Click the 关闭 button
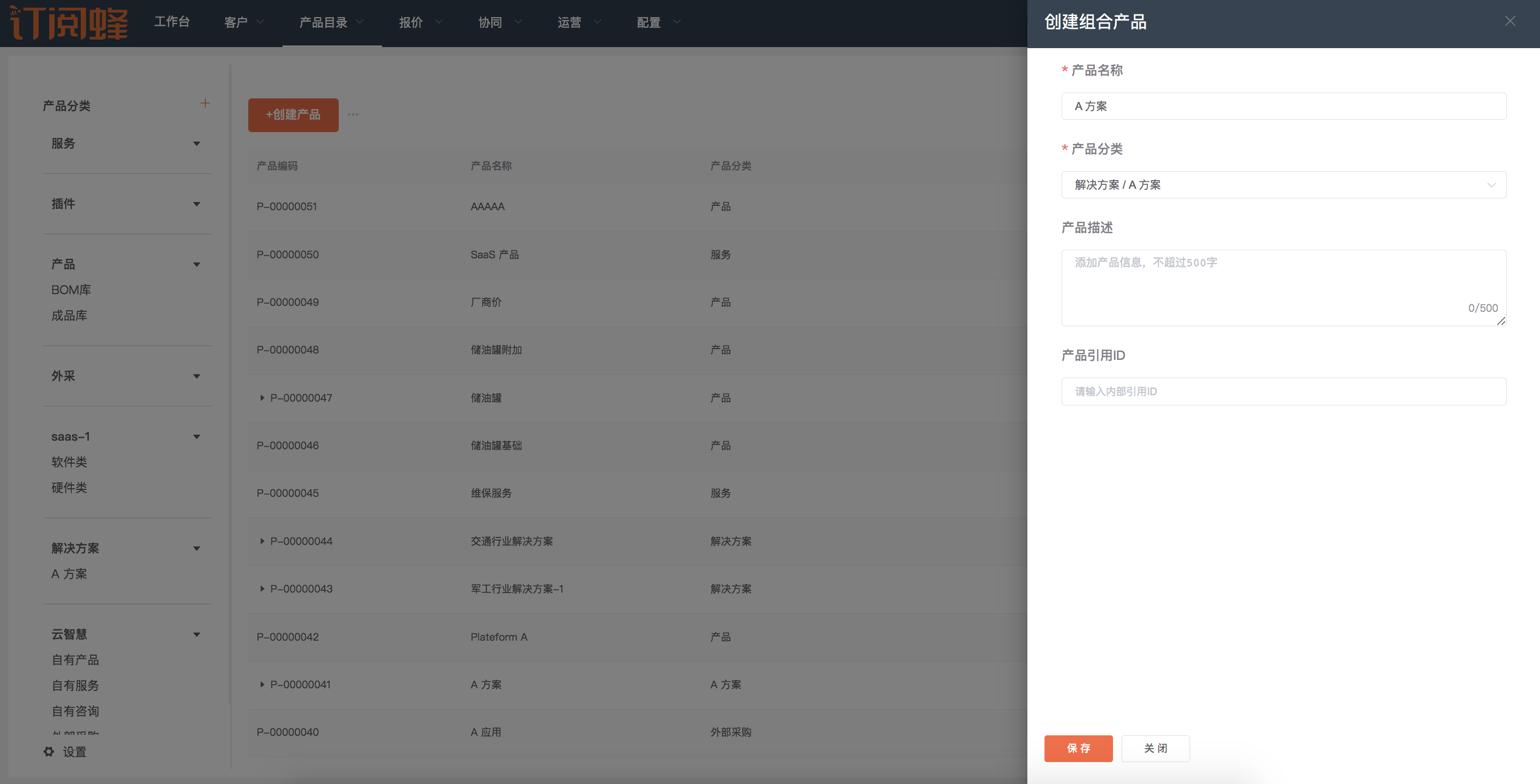This screenshot has width=1540, height=784. (x=1155, y=748)
